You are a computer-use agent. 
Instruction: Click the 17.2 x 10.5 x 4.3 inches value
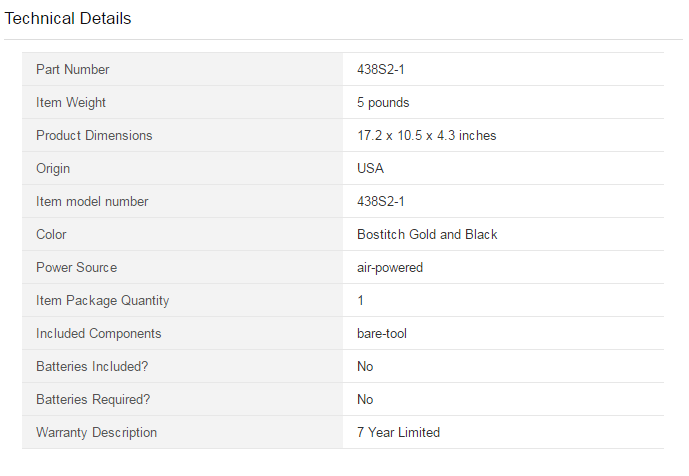pyautogui.click(x=427, y=135)
